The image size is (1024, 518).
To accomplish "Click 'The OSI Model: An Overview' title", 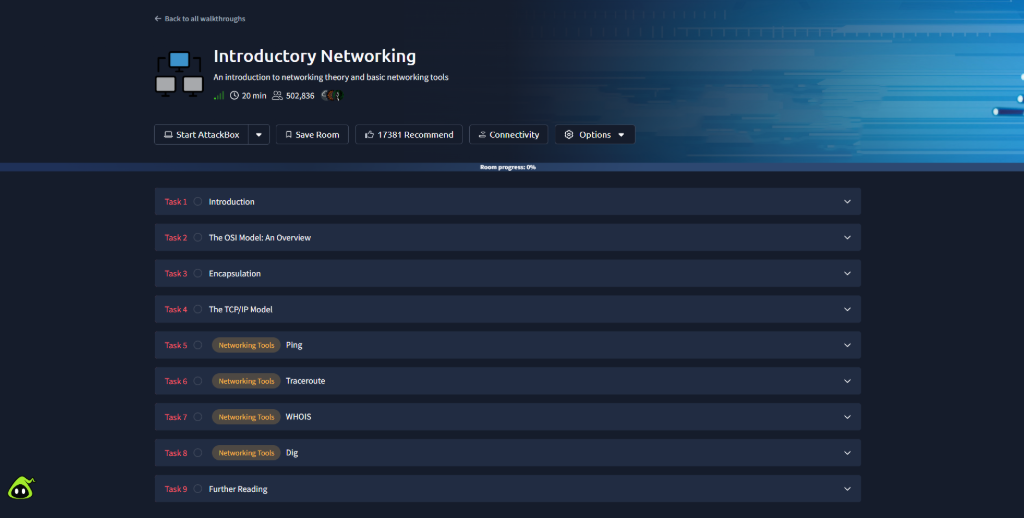I will pos(260,238).
